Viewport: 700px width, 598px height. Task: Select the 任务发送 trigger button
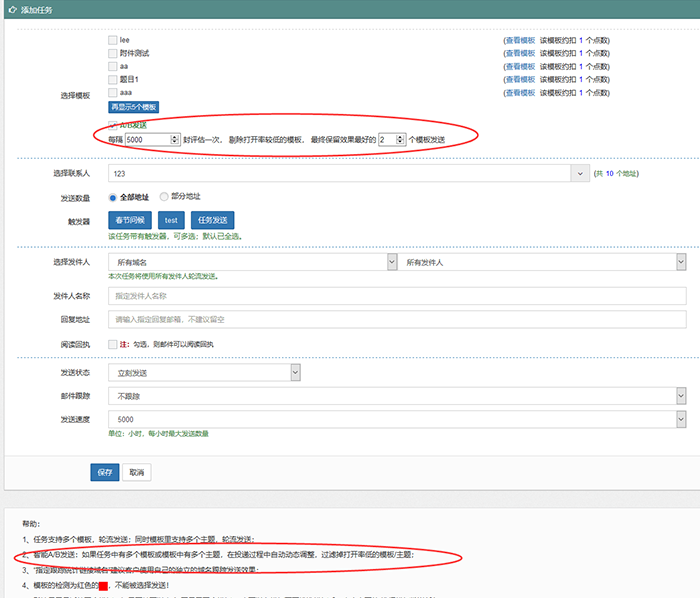(x=212, y=220)
